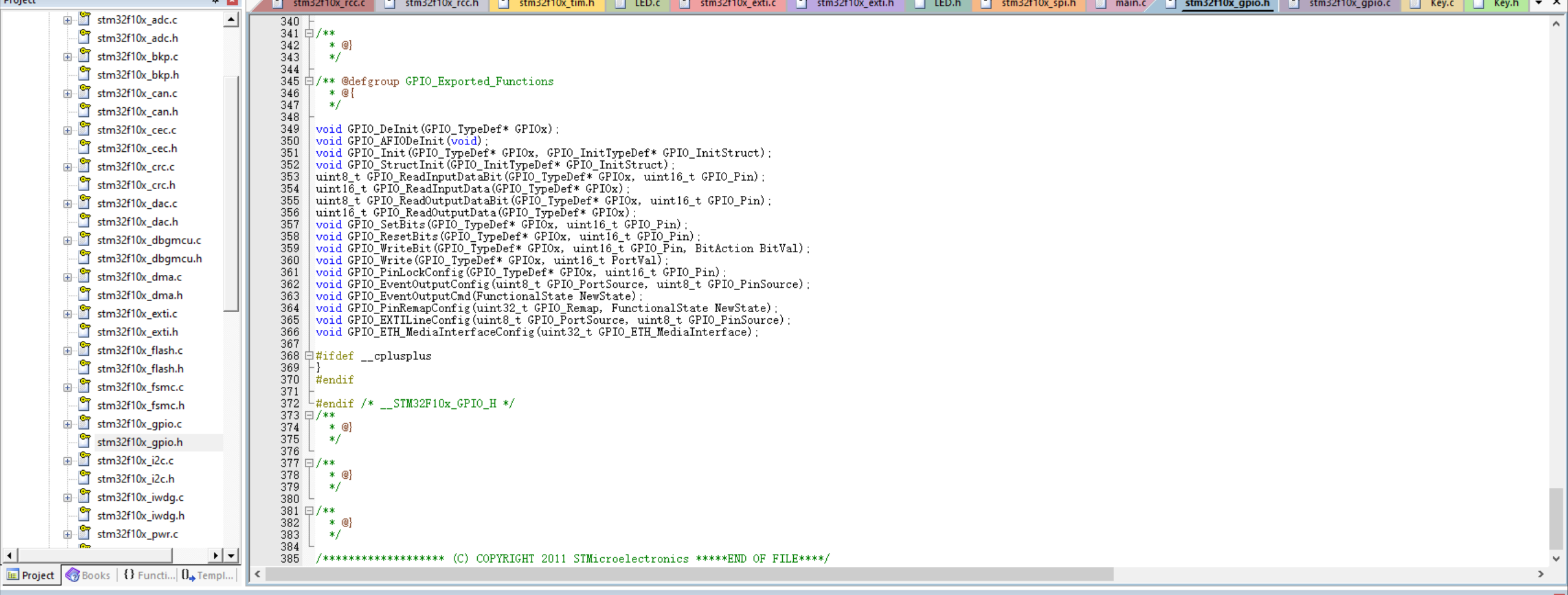Click the file icon beside stm32f10x_i2c.c
This screenshot has height=595, width=1568.
[85, 460]
